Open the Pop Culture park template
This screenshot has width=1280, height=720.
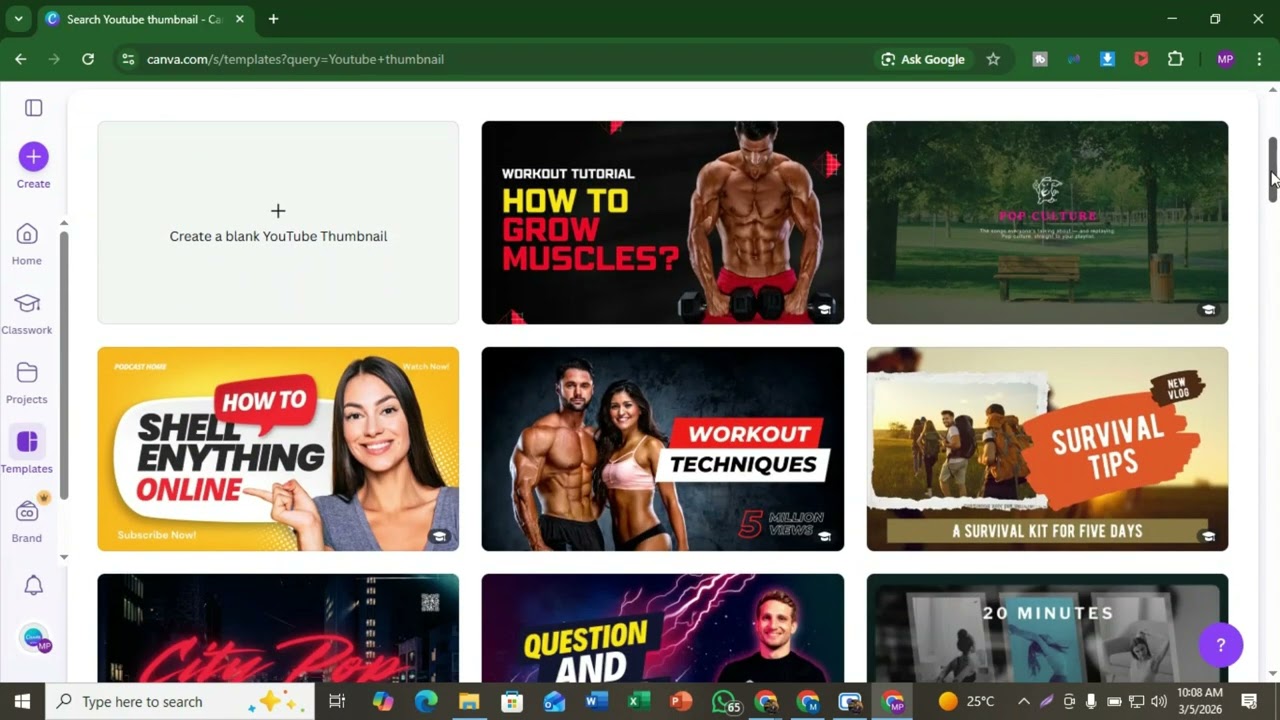coord(1047,223)
